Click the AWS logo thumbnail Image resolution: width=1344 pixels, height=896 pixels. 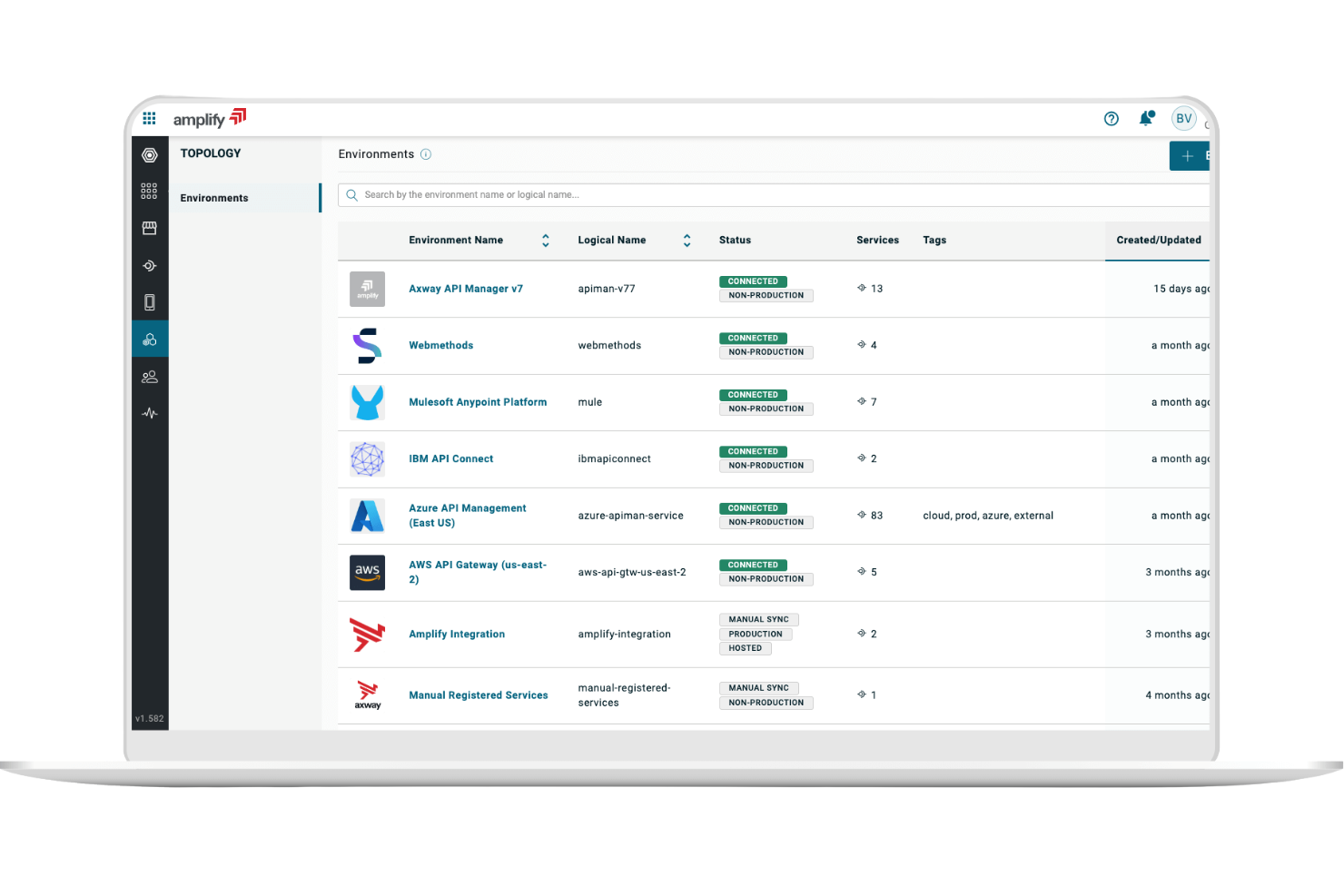pyautogui.click(x=368, y=573)
